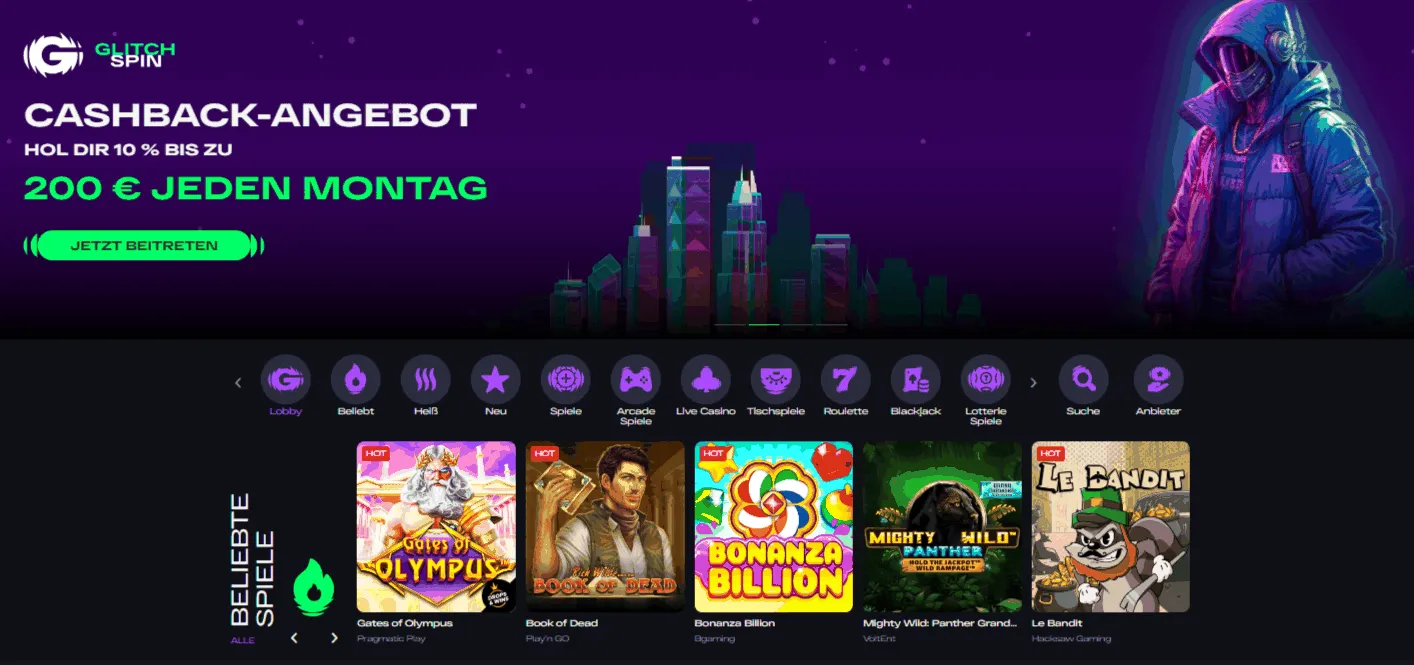Open the Arcade Spiele gamepad icon
The image size is (1414, 665).
click(x=636, y=380)
